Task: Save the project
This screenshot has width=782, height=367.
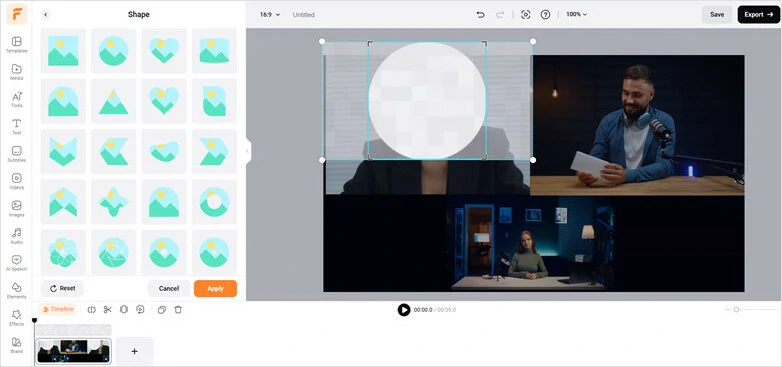Action: pos(717,14)
